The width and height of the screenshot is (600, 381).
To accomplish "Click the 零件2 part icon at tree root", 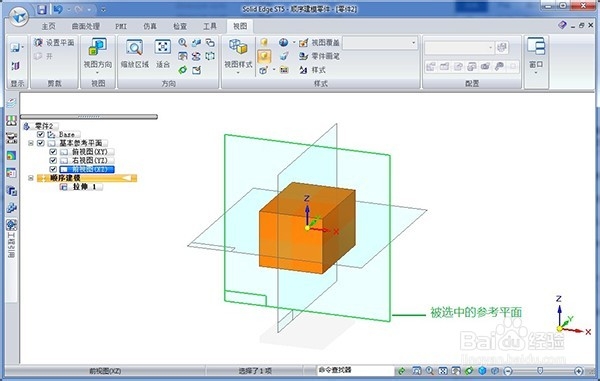I will point(27,126).
